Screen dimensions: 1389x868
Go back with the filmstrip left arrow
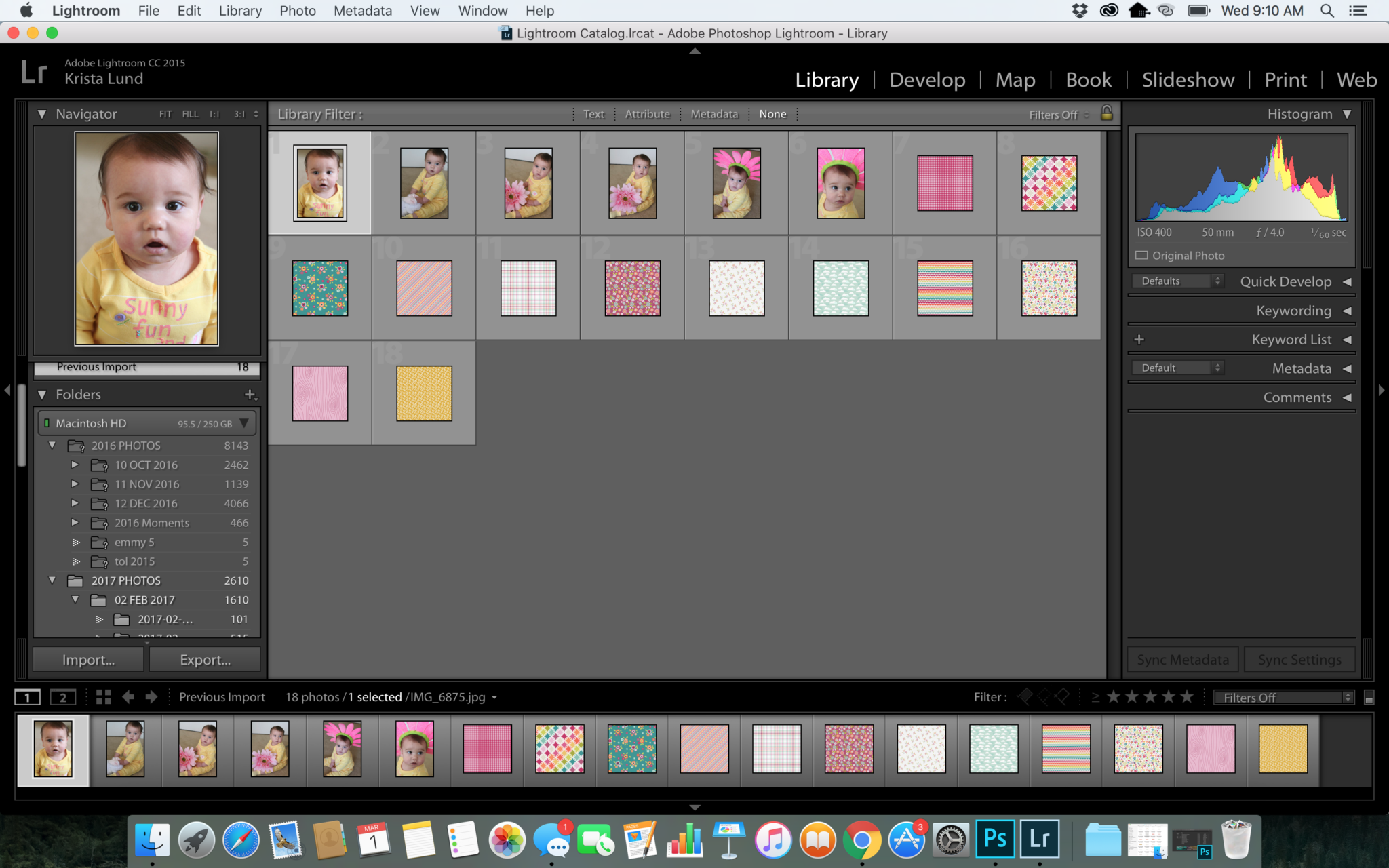pyautogui.click(x=128, y=697)
